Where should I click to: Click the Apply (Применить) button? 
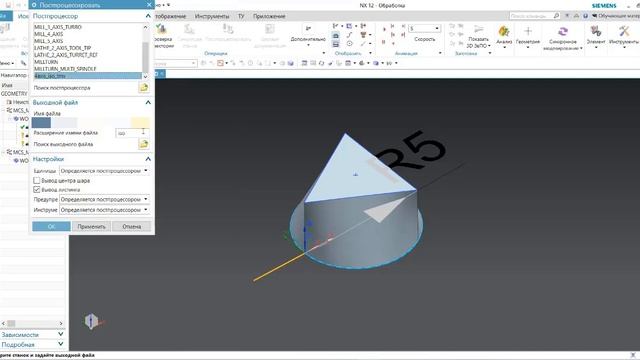[x=91, y=226]
